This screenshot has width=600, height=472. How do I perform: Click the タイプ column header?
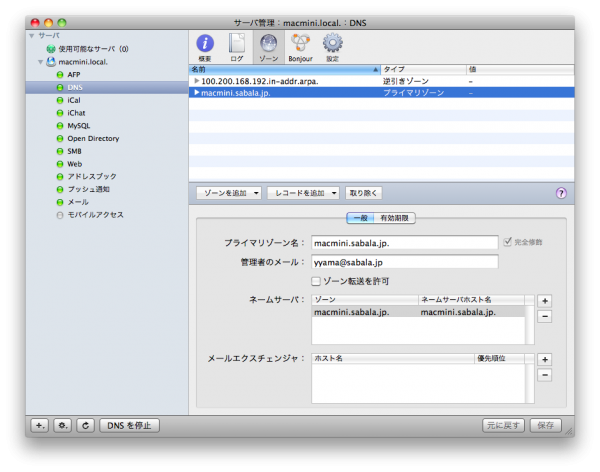(424, 69)
